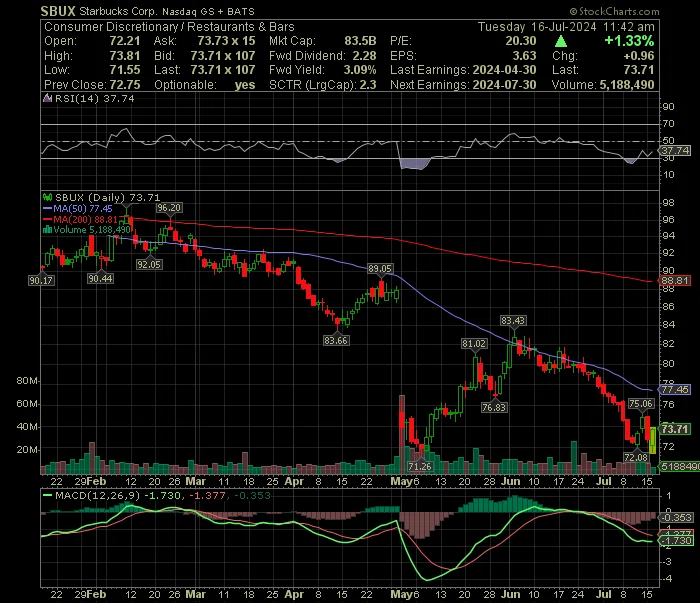
Task: Click the 83.43 peak price label
Action: pos(513,320)
